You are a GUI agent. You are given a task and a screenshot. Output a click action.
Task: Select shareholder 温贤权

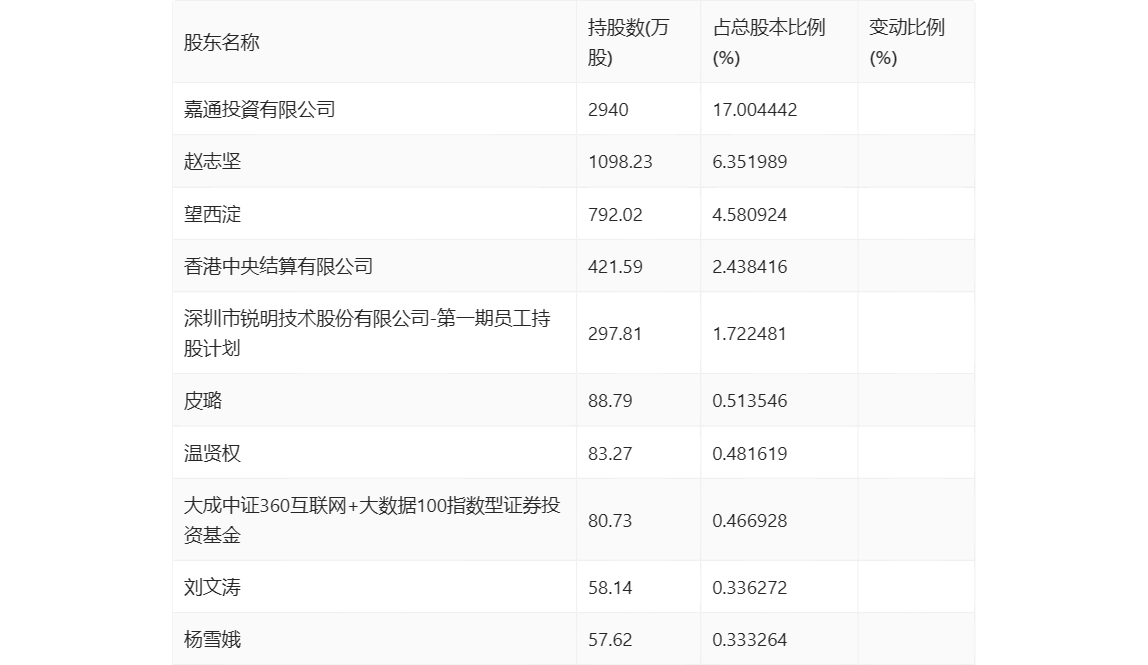pyautogui.click(x=212, y=453)
